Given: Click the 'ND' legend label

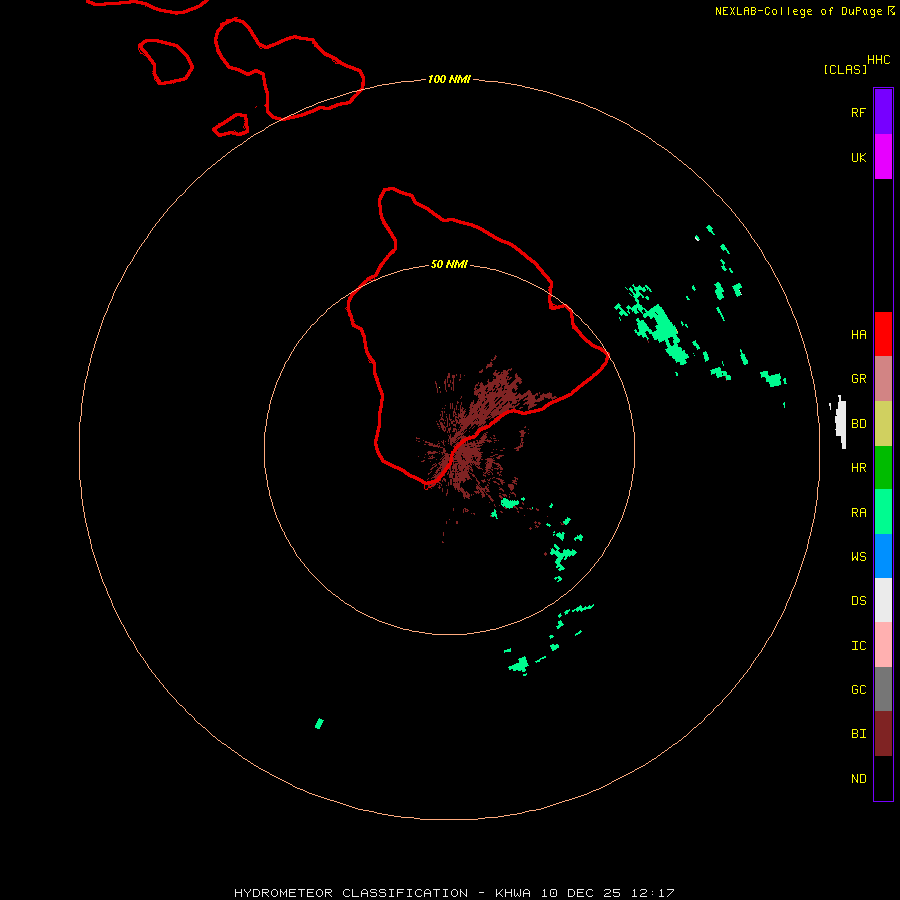Looking at the screenshot, I should coord(858,779).
